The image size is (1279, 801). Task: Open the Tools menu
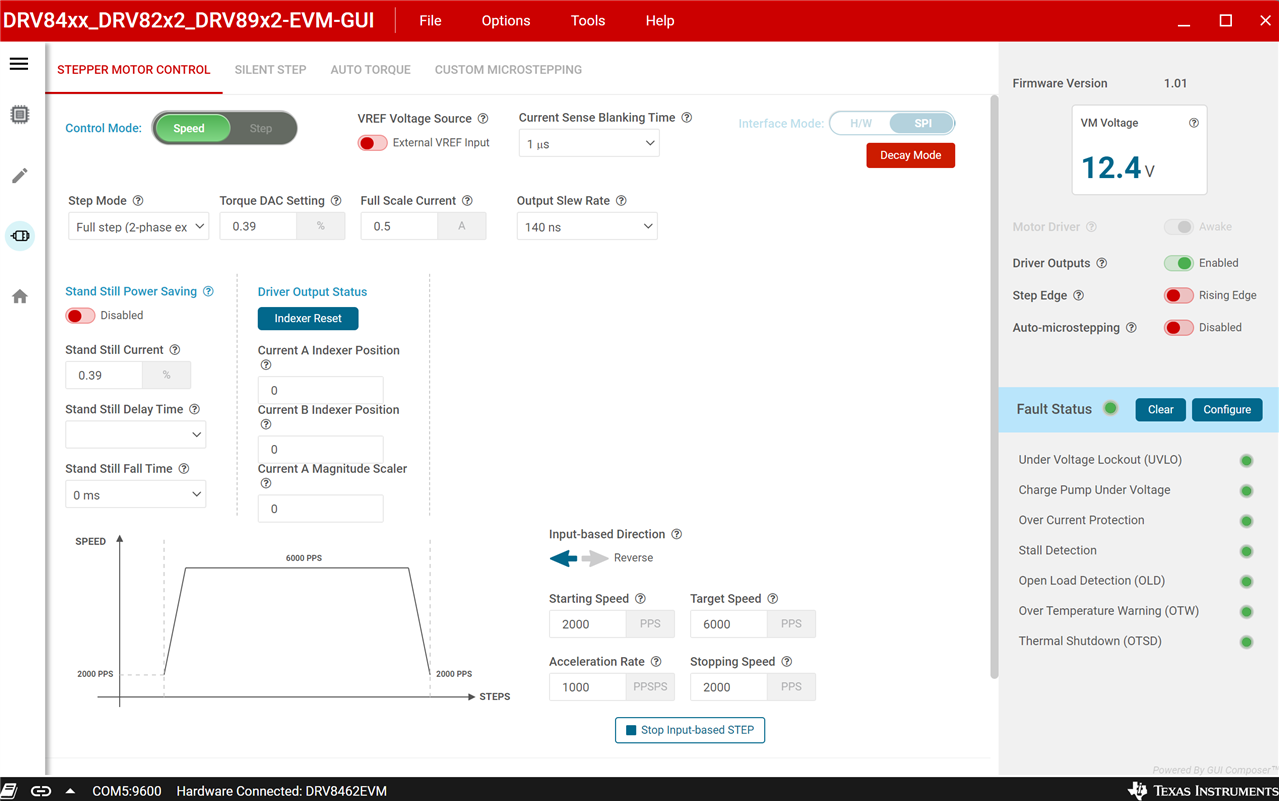pos(588,21)
